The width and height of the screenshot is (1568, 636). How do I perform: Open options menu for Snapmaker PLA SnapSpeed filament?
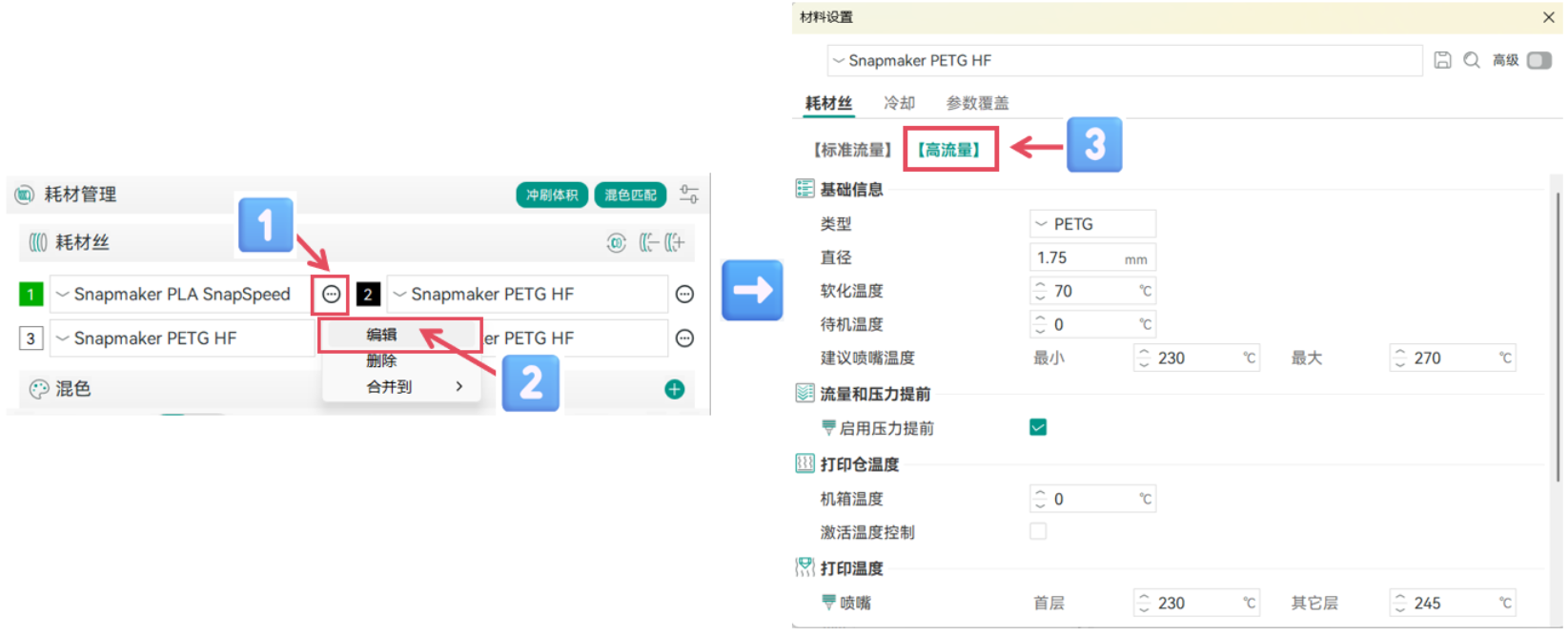click(331, 295)
